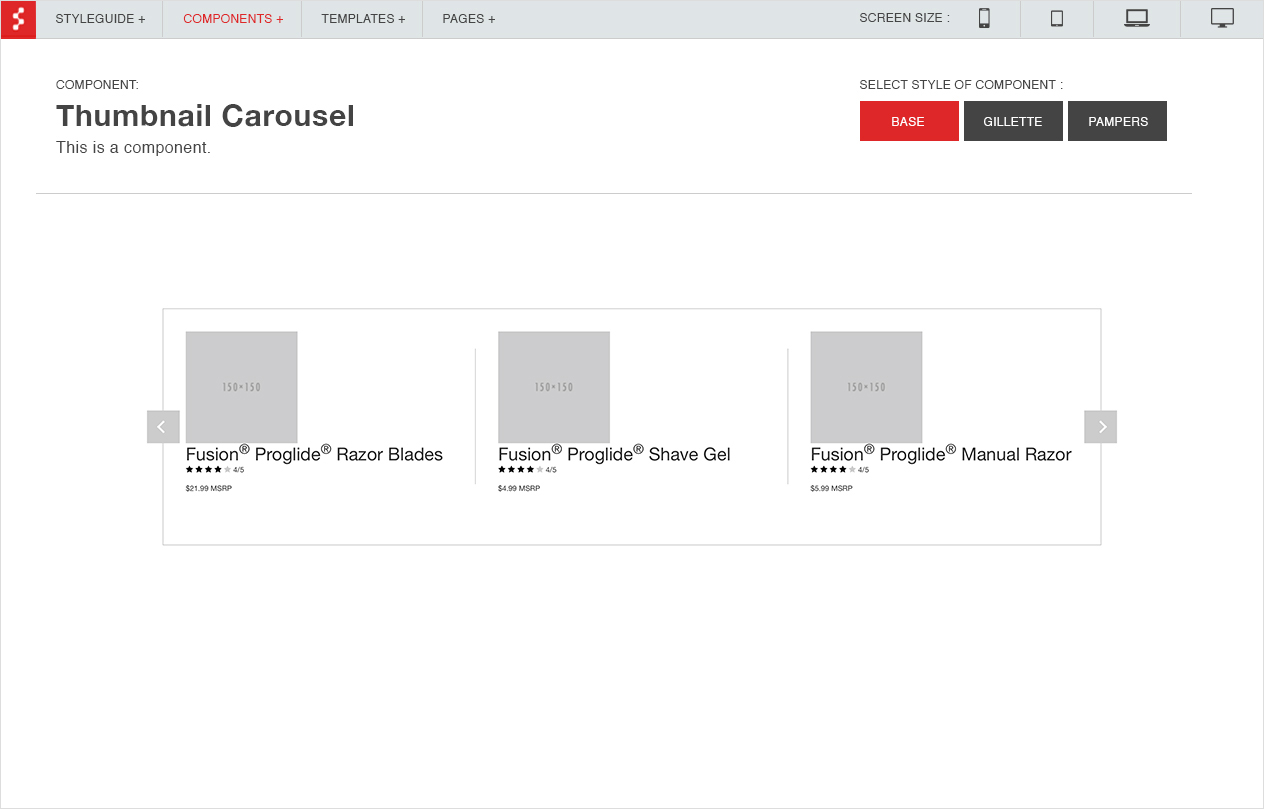Expand the Components menu
1264x809 pixels.
[233, 19]
